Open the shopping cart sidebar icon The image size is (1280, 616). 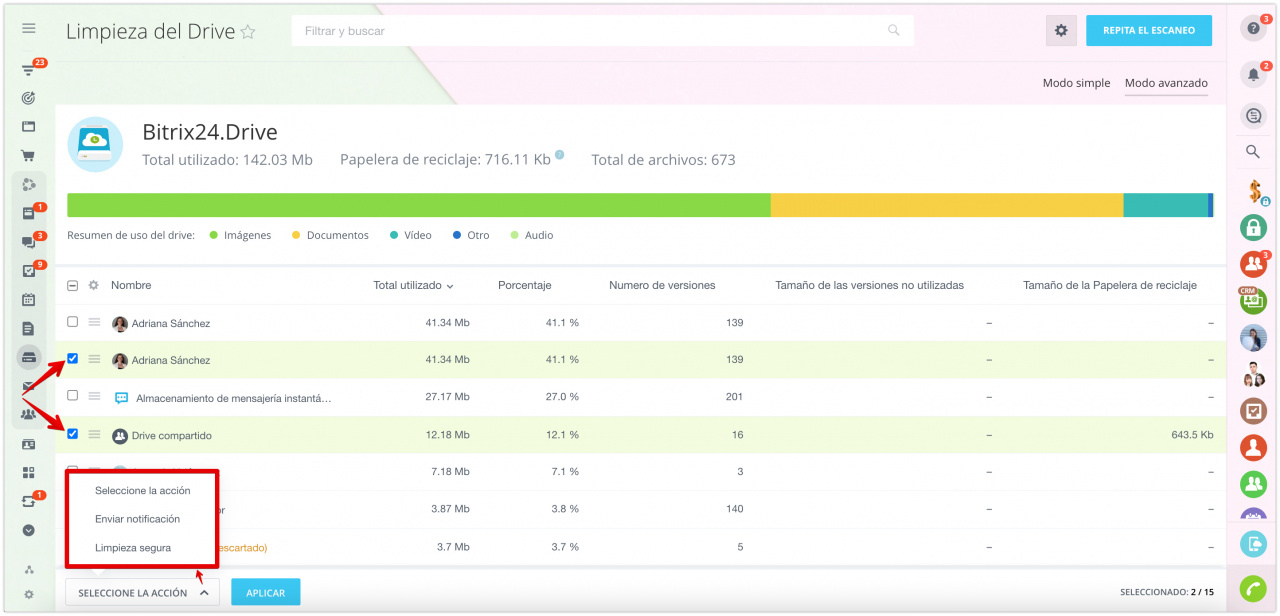point(29,156)
